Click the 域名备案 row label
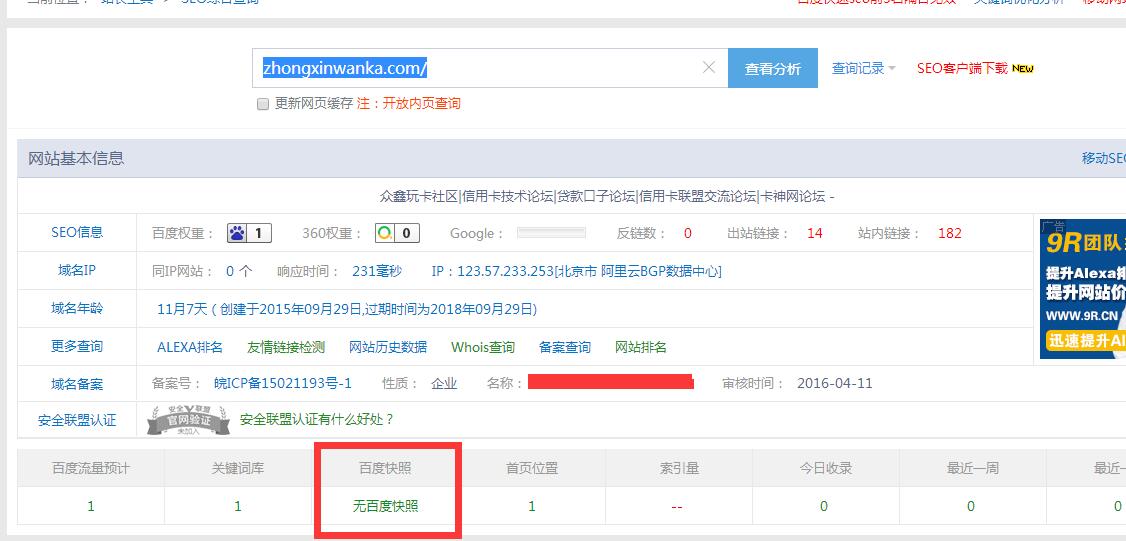Viewport: 1126px width, 541px height. (77, 384)
